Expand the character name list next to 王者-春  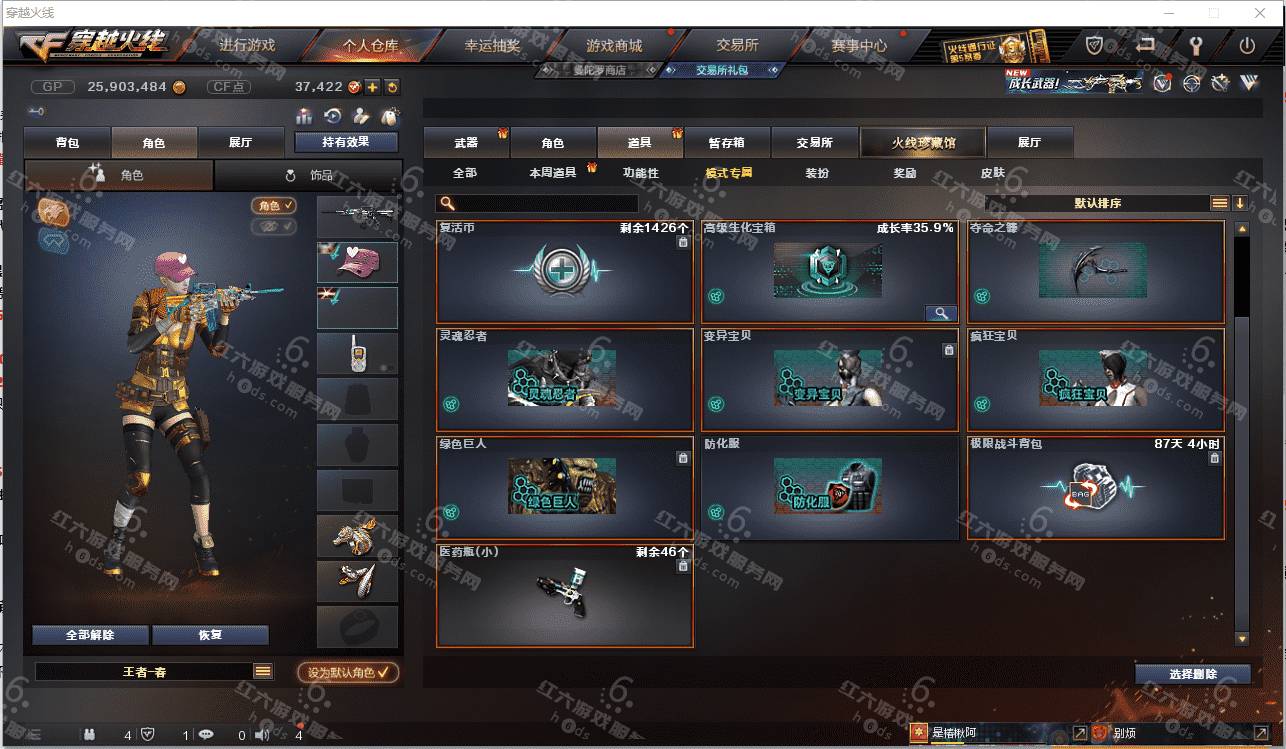263,672
